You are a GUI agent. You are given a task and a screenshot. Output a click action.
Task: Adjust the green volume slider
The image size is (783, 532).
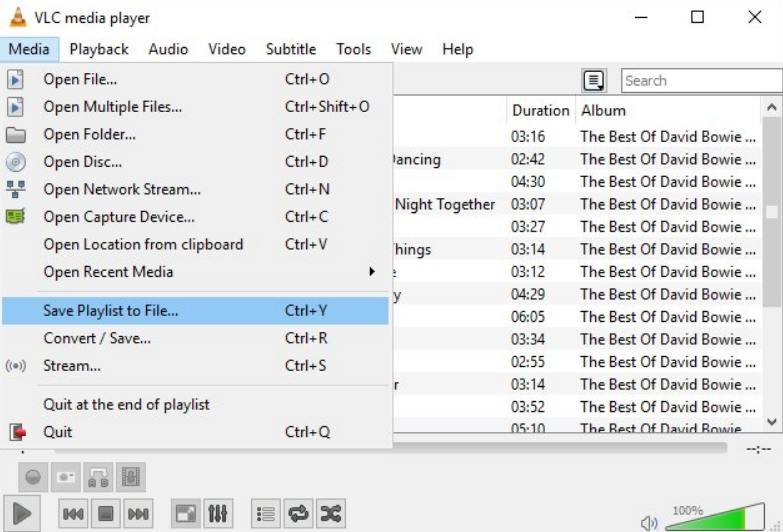[715, 518]
